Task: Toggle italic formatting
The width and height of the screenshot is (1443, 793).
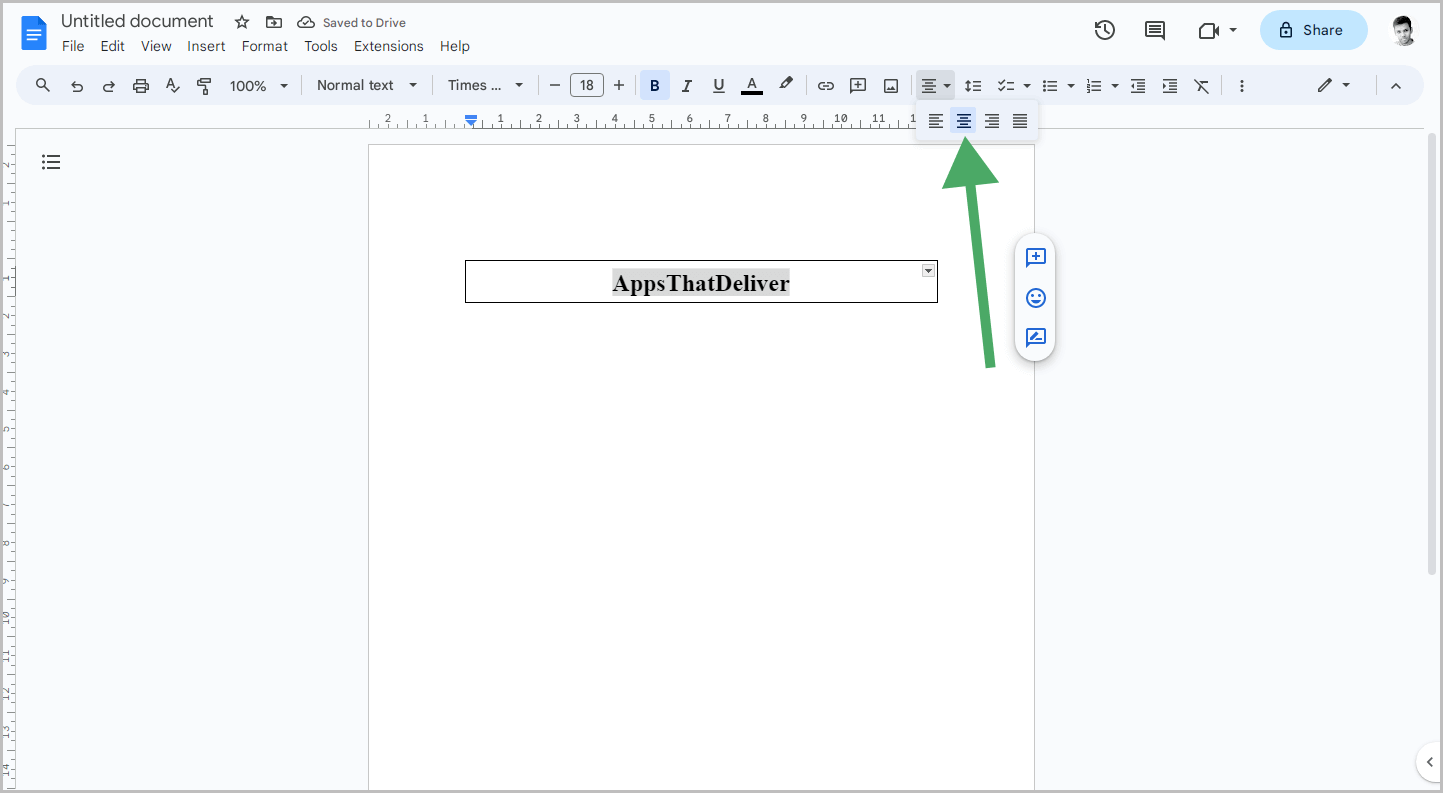Action: [x=686, y=85]
